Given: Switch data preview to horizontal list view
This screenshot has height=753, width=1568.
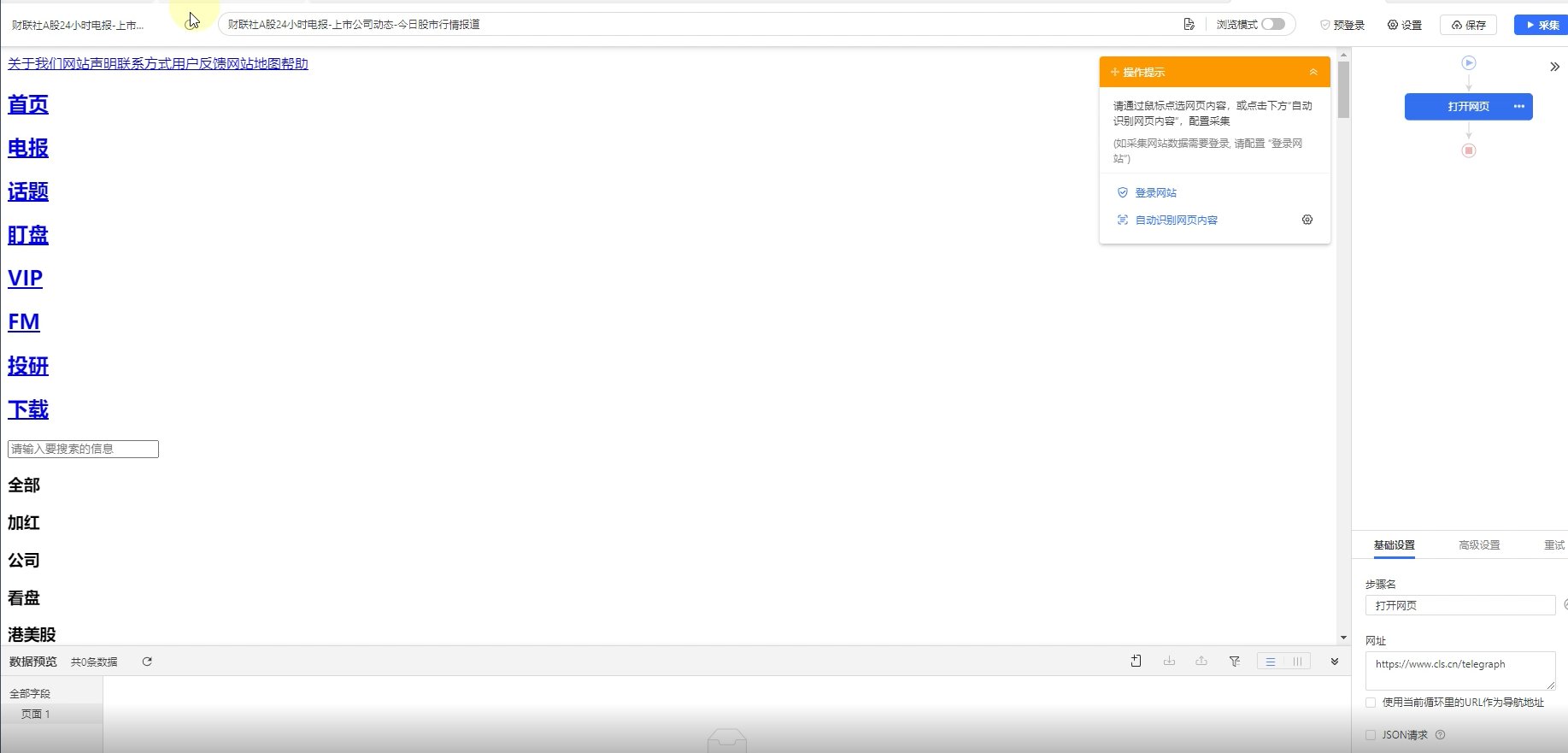Looking at the screenshot, I should tap(1271, 662).
